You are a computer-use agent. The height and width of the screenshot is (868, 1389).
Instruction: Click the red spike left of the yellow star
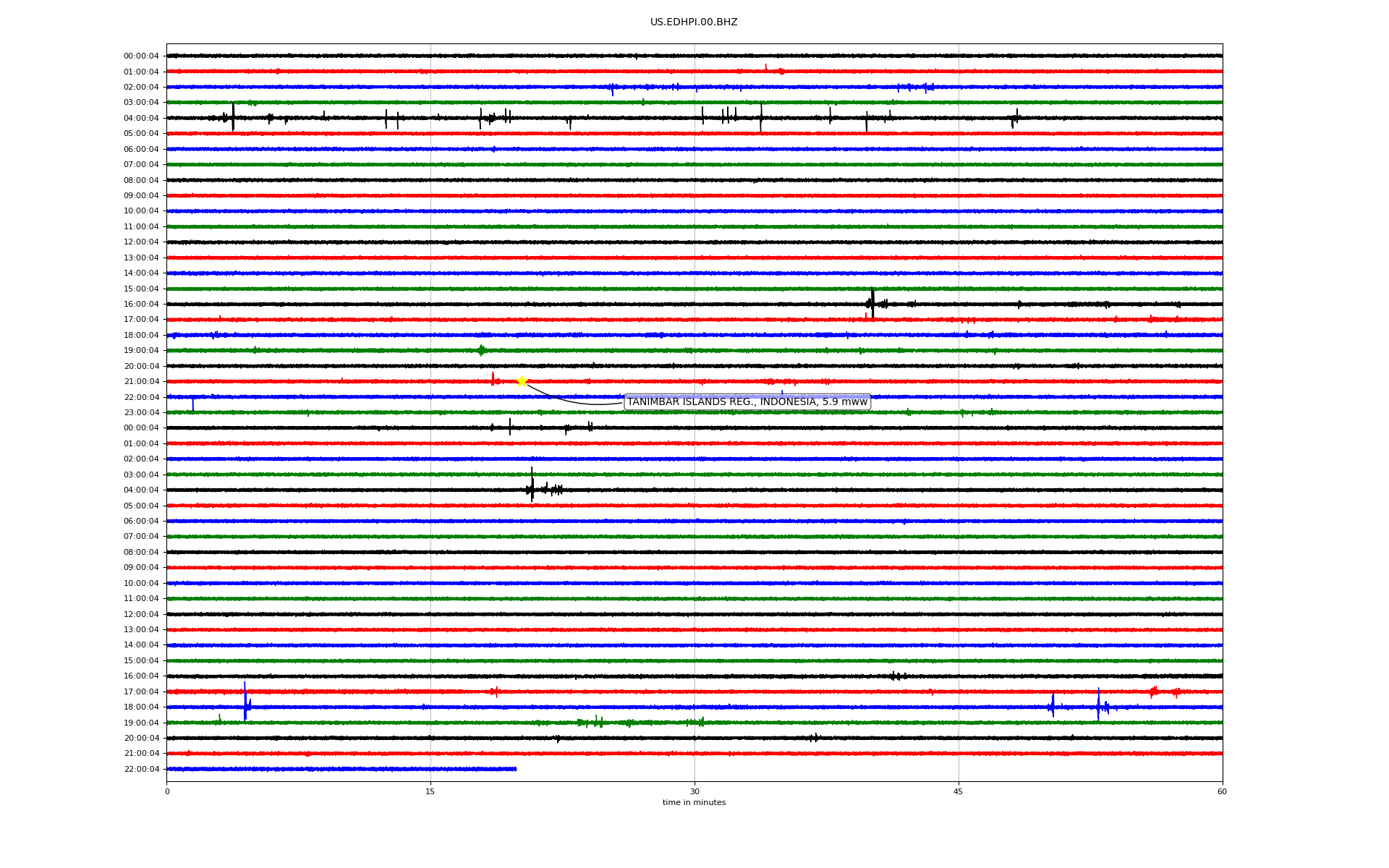tap(493, 379)
